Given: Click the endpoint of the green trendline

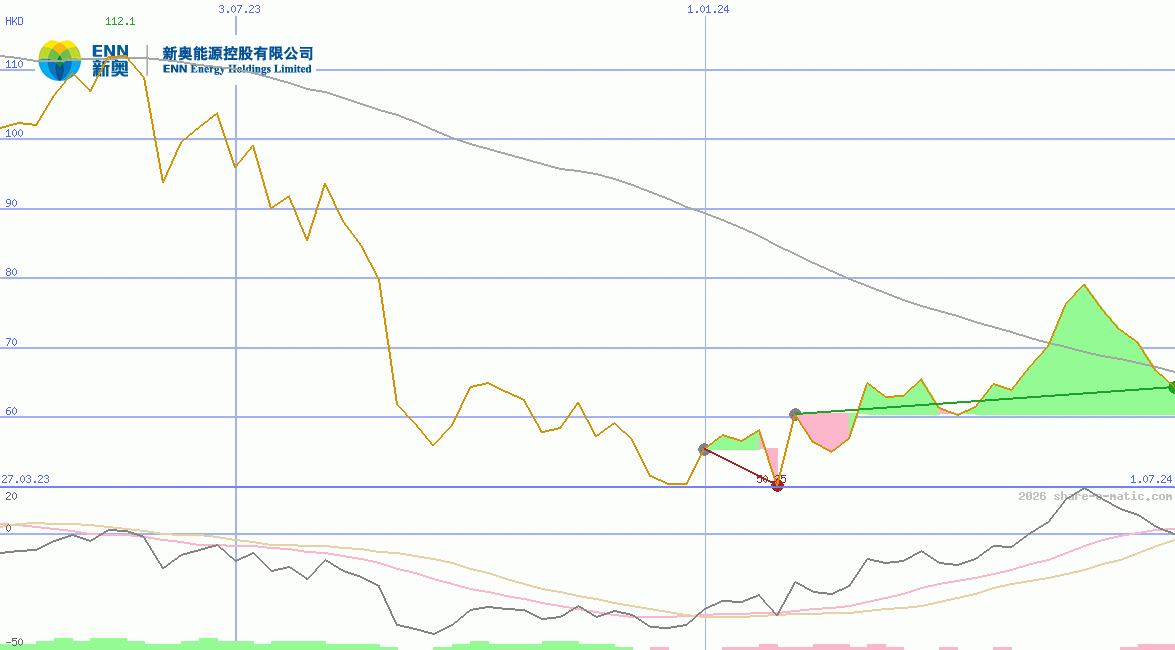Looking at the screenshot, I should pos(1169,385).
